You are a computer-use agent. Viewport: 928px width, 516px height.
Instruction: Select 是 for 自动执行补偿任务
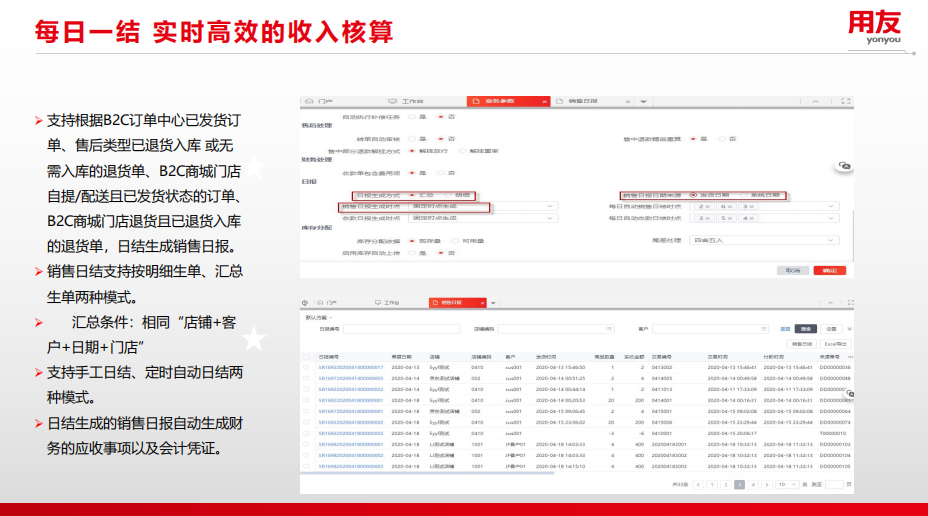(x=413, y=117)
